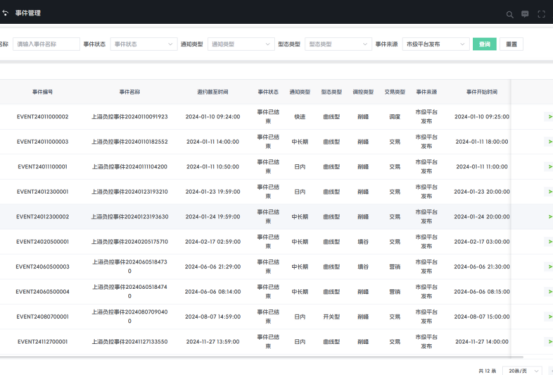Click the deadline time column header
Image resolution: width=554 pixels, height=375 pixels.
213,92
